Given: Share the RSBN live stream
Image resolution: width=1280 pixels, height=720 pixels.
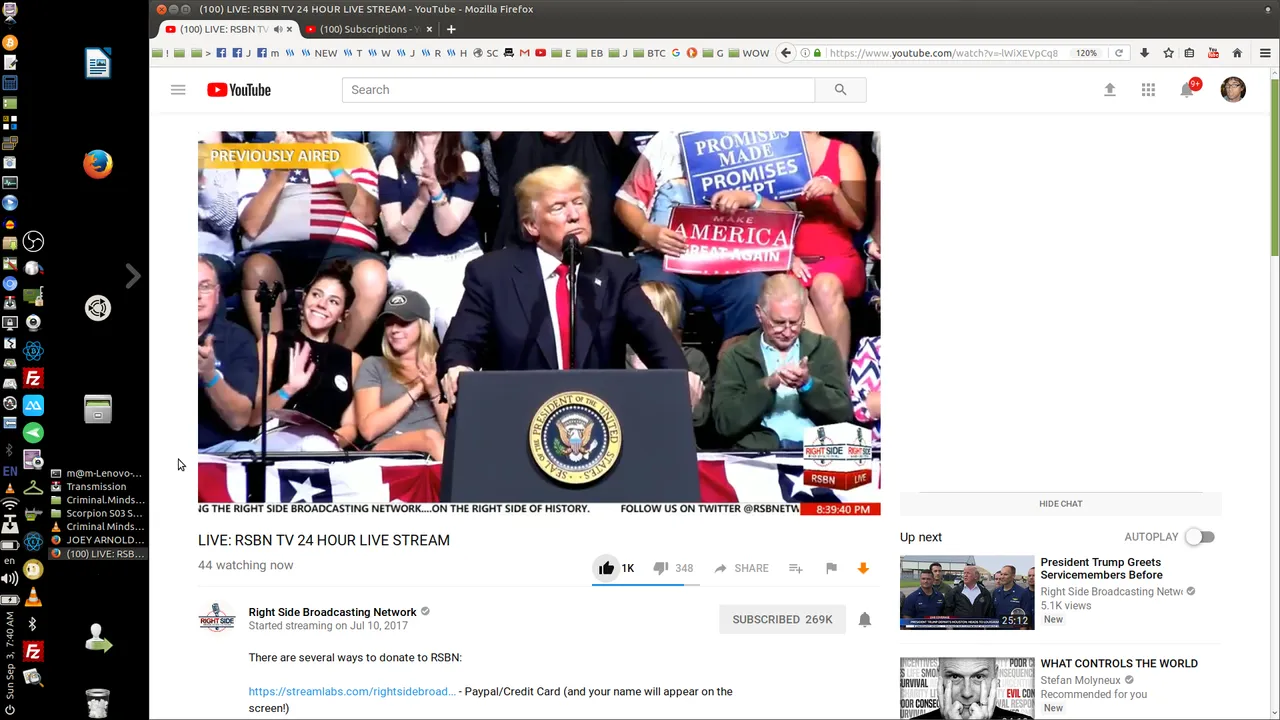Looking at the screenshot, I should (x=741, y=568).
